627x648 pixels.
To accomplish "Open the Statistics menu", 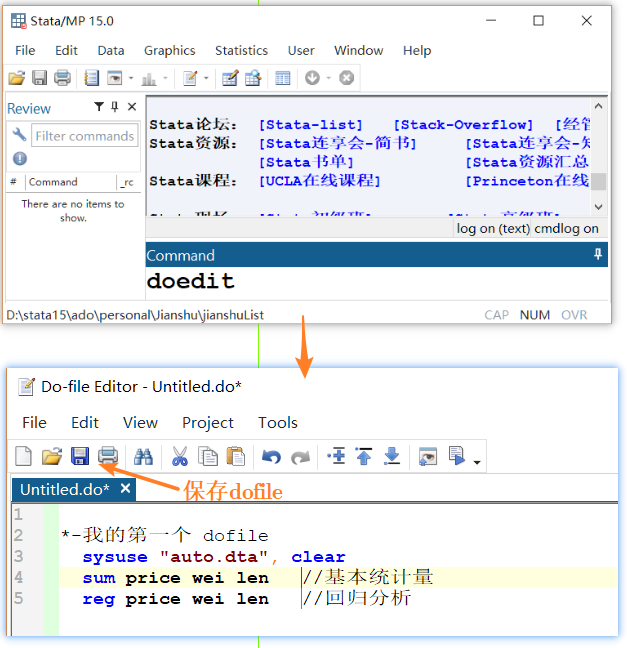I will click(x=241, y=50).
